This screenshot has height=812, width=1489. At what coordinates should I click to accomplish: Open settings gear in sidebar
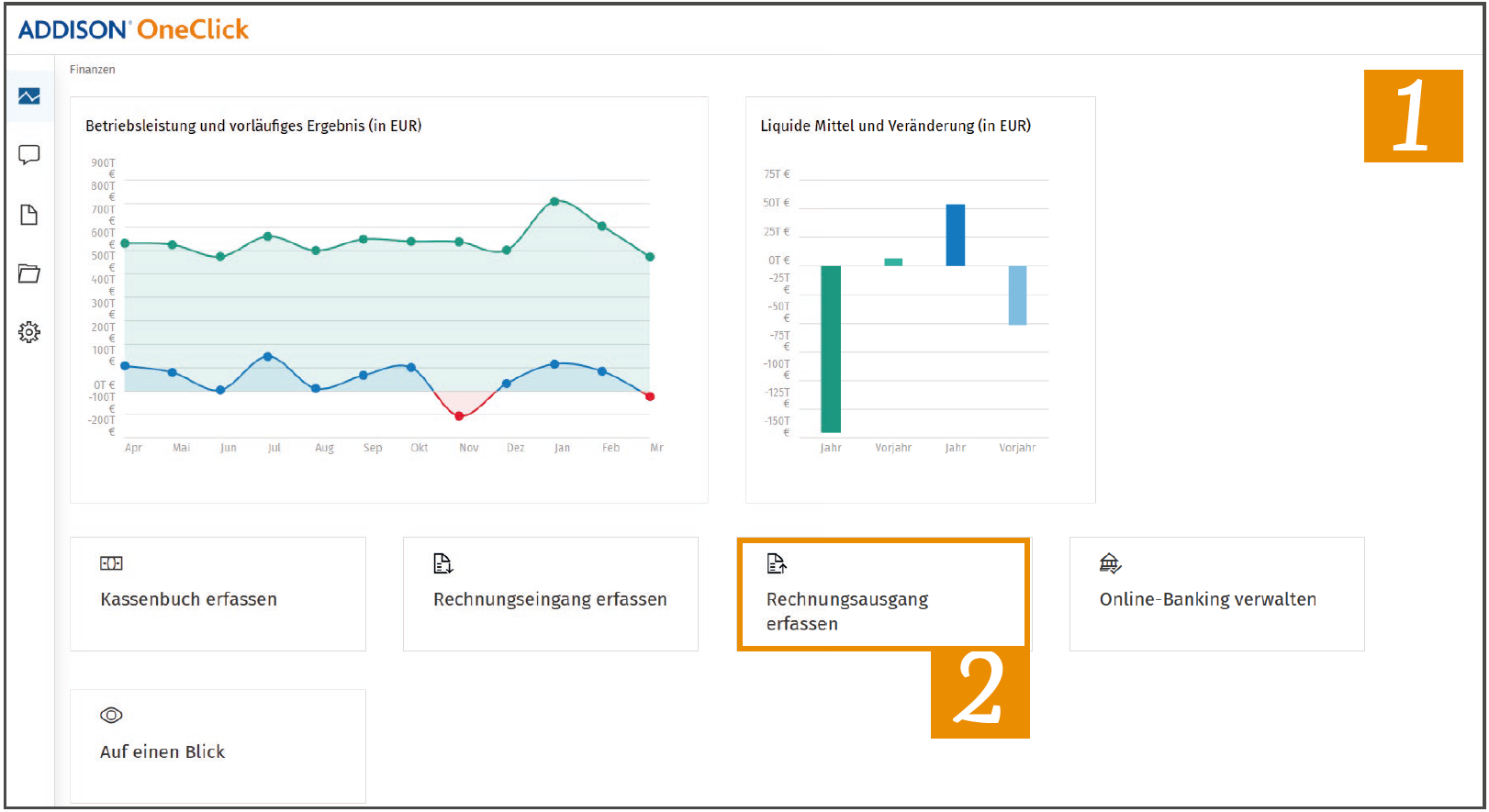point(29,332)
